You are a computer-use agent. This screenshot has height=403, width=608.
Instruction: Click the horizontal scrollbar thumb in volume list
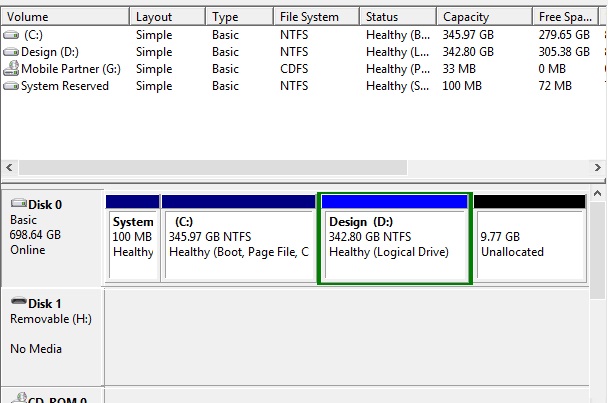[x=213, y=168]
